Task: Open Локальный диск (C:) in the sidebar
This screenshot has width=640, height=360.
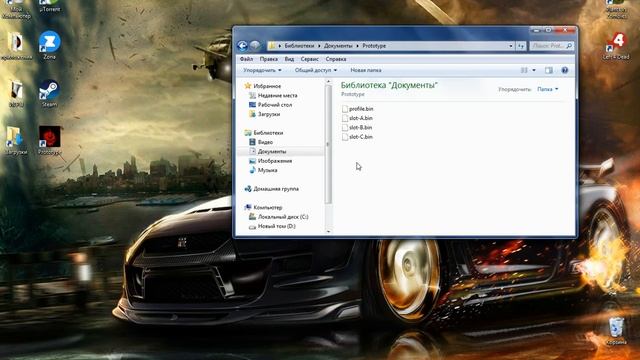Action: (x=283, y=217)
